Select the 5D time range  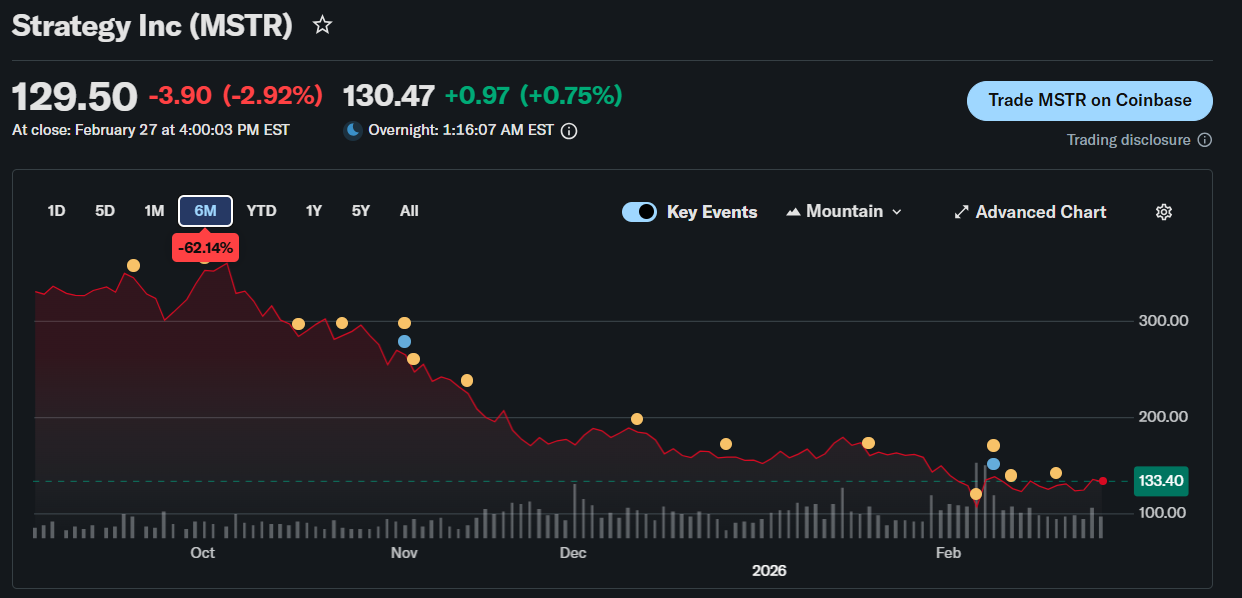(x=105, y=211)
